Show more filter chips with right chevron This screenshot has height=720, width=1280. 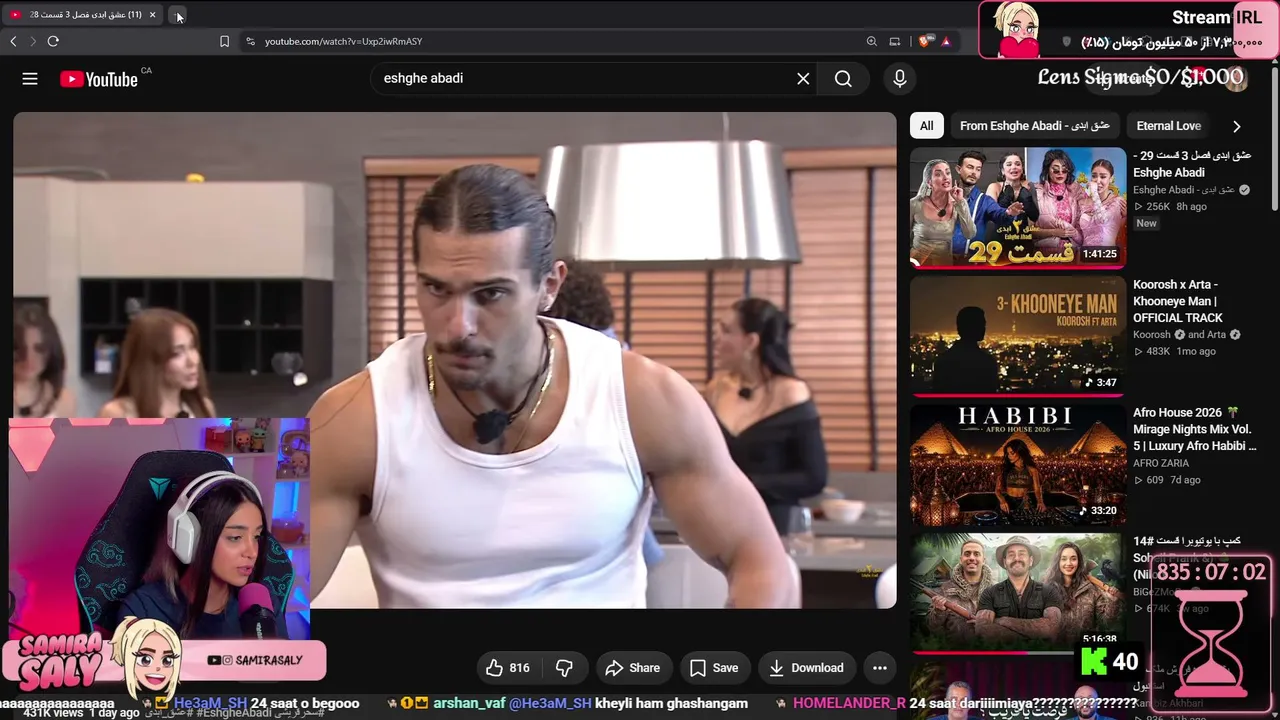(1237, 126)
